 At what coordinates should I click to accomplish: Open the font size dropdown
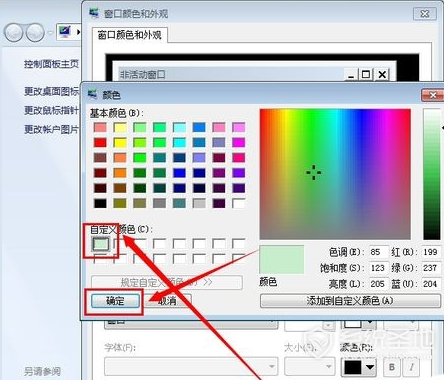pyautogui.click(x=310, y=367)
